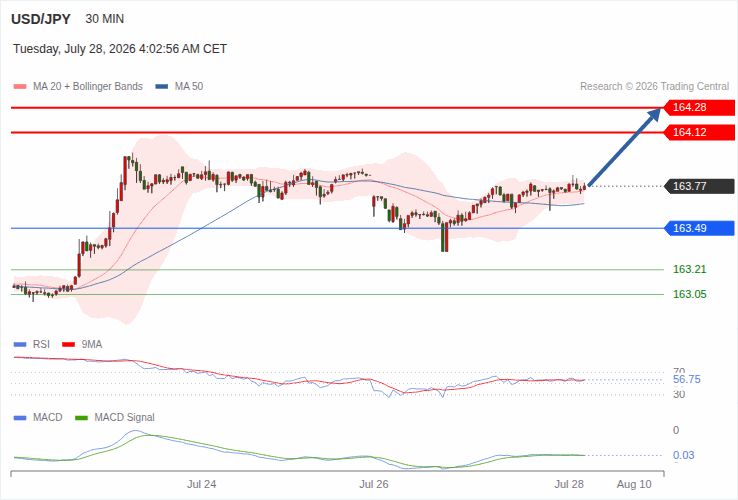Click the 164.28 red resistance price tag
This screenshot has width=738, height=500.
click(699, 107)
